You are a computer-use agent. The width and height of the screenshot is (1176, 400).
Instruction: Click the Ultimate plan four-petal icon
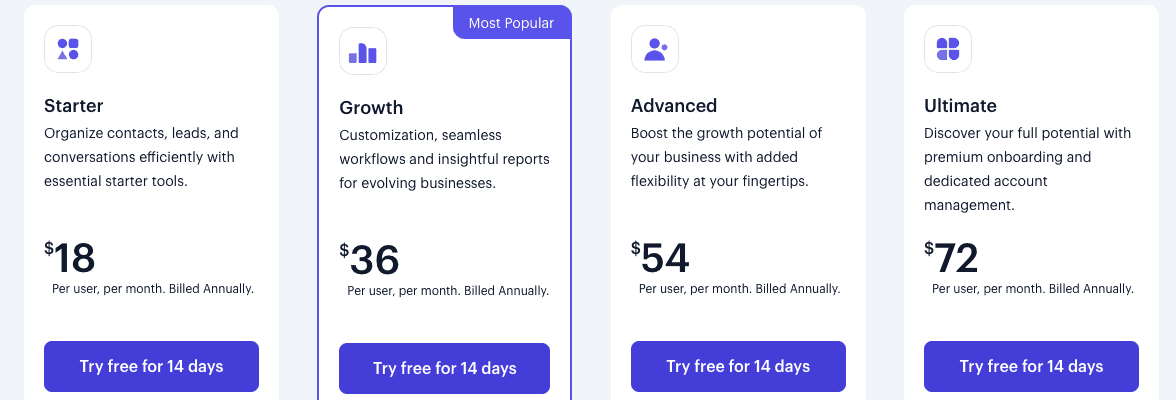(948, 50)
